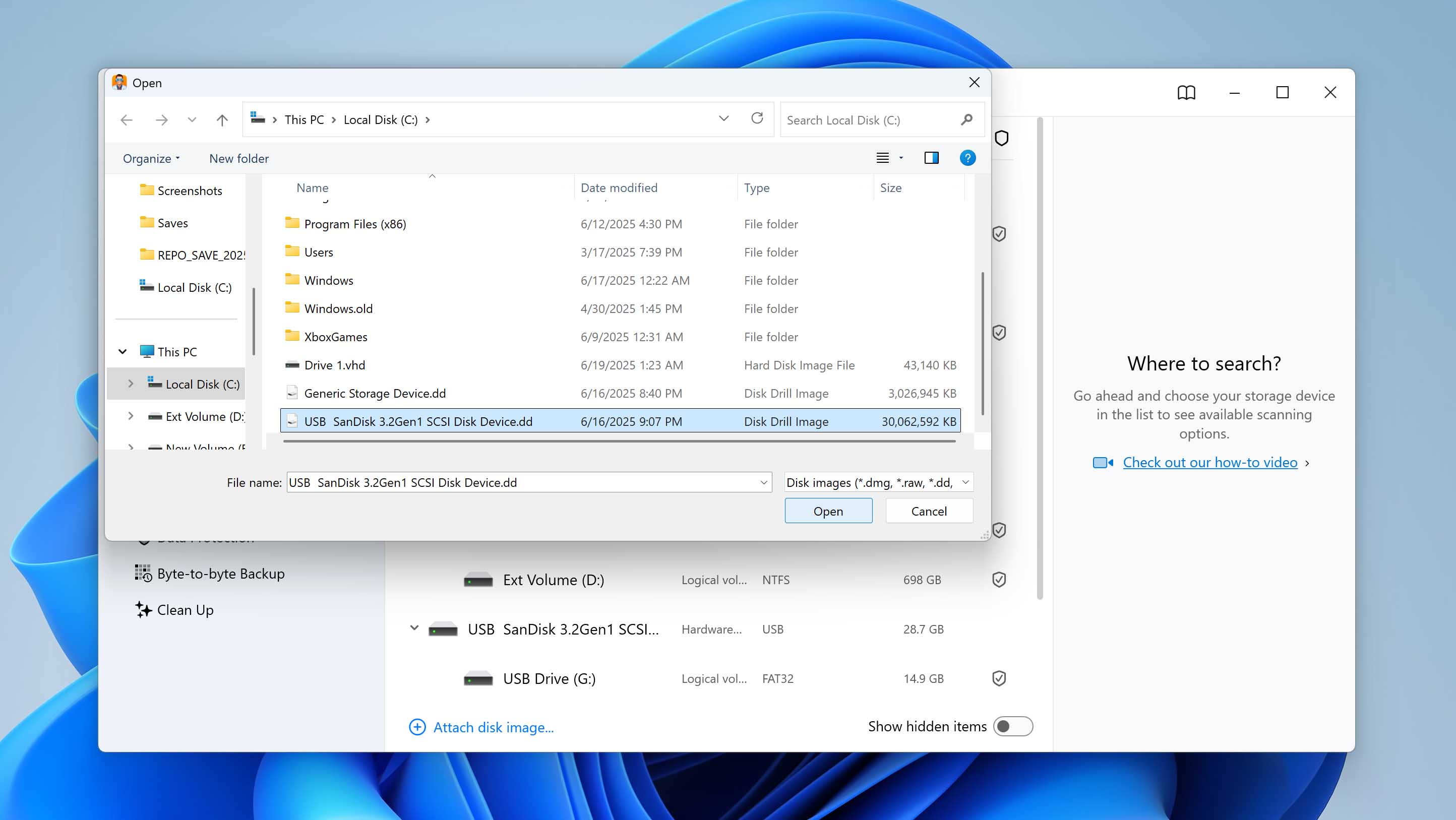
Task: Toggle Show hidden items switch
Action: [1012, 726]
